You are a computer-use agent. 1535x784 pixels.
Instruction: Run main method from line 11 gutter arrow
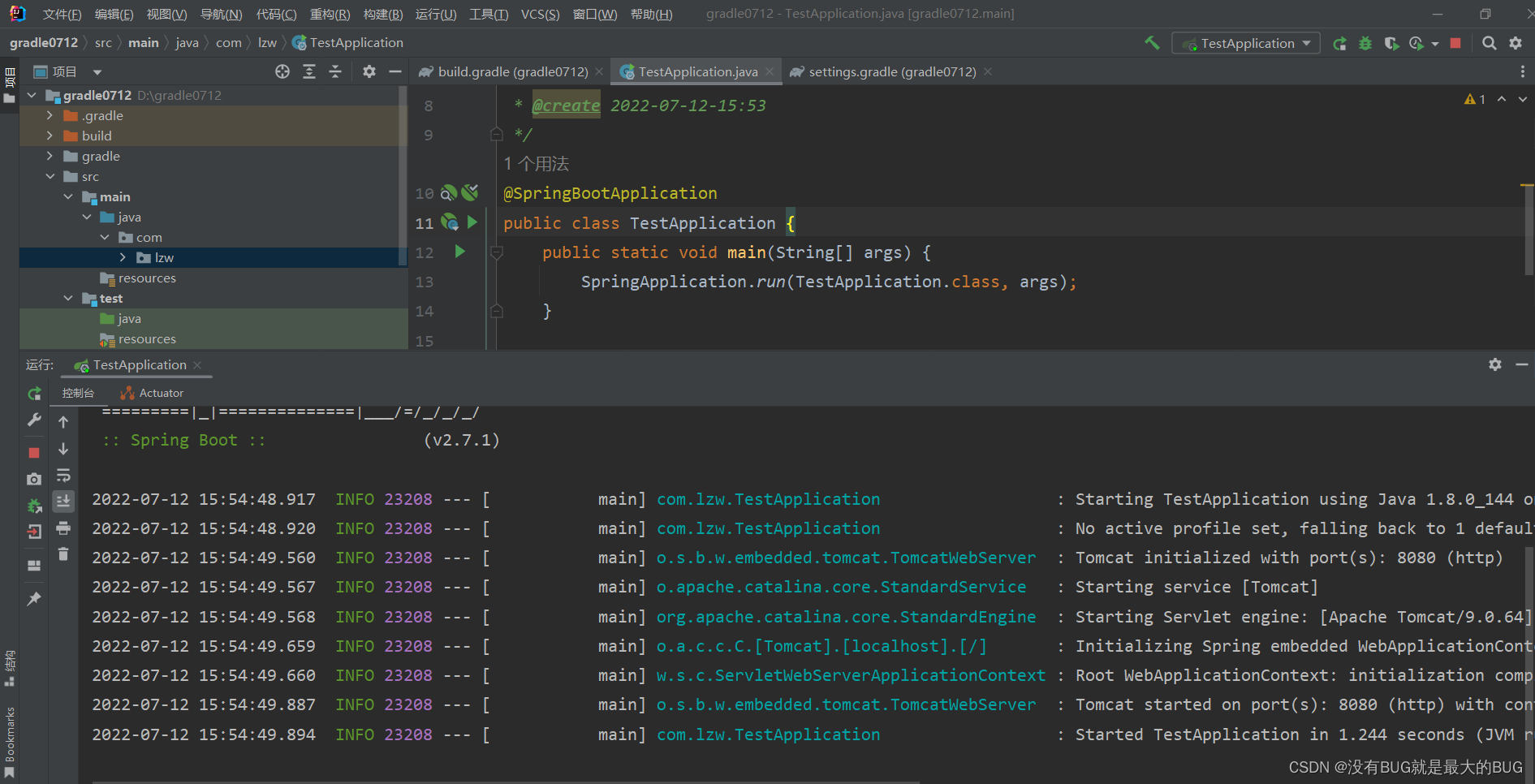473,222
